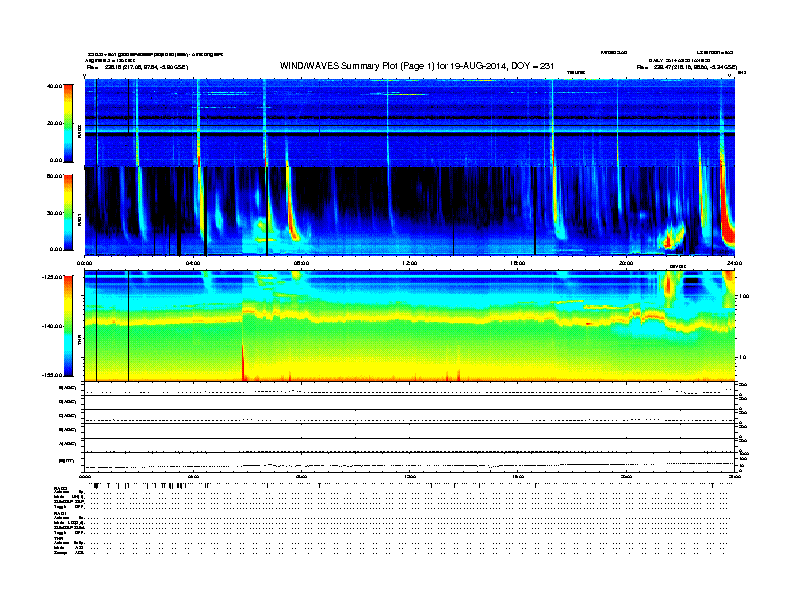
Task: Click the 24:00 time label under RAD1 spectrogram
Action: (x=734, y=263)
